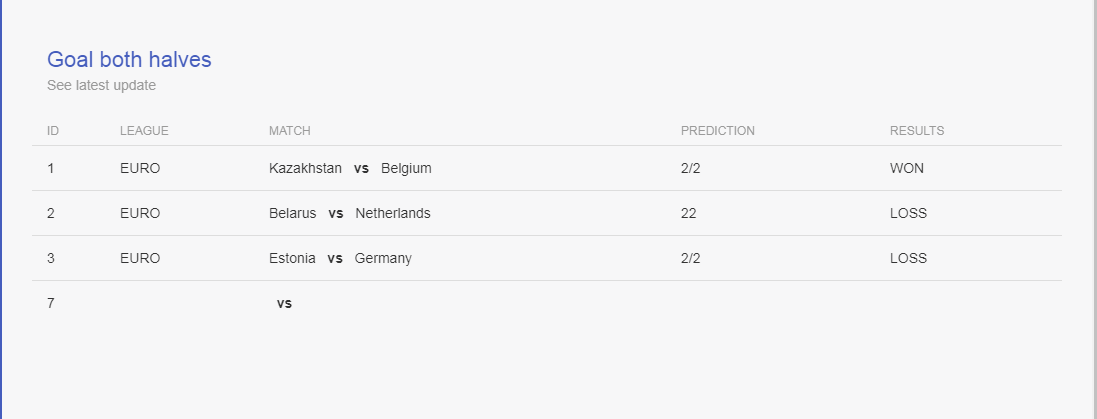The width and height of the screenshot is (1097, 419).
Task: Click the ID column header
Action: click(53, 131)
